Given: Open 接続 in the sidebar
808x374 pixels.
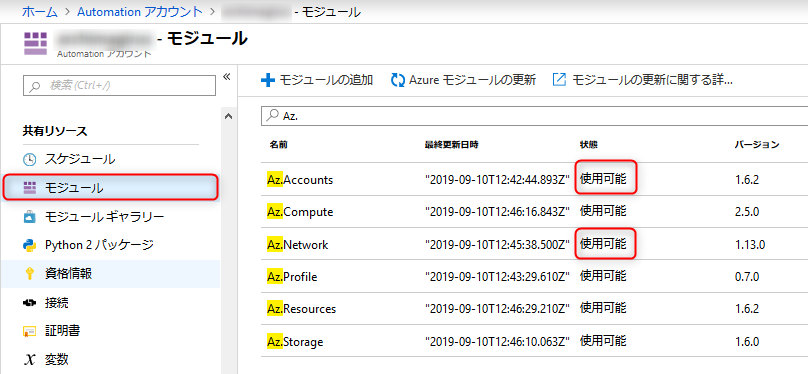Looking at the screenshot, I should click(x=57, y=302).
